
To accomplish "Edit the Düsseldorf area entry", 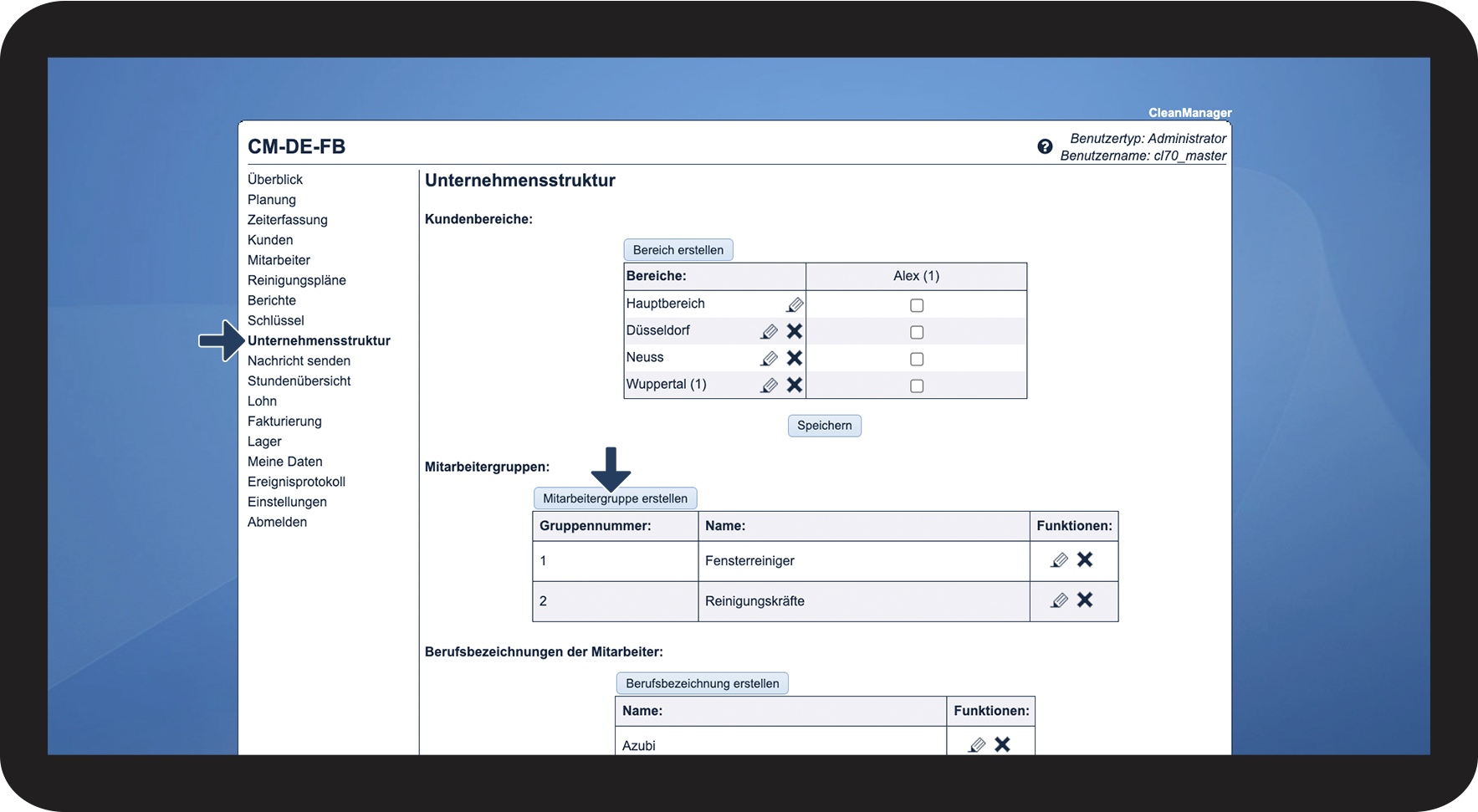I will click(x=769, y=332).
